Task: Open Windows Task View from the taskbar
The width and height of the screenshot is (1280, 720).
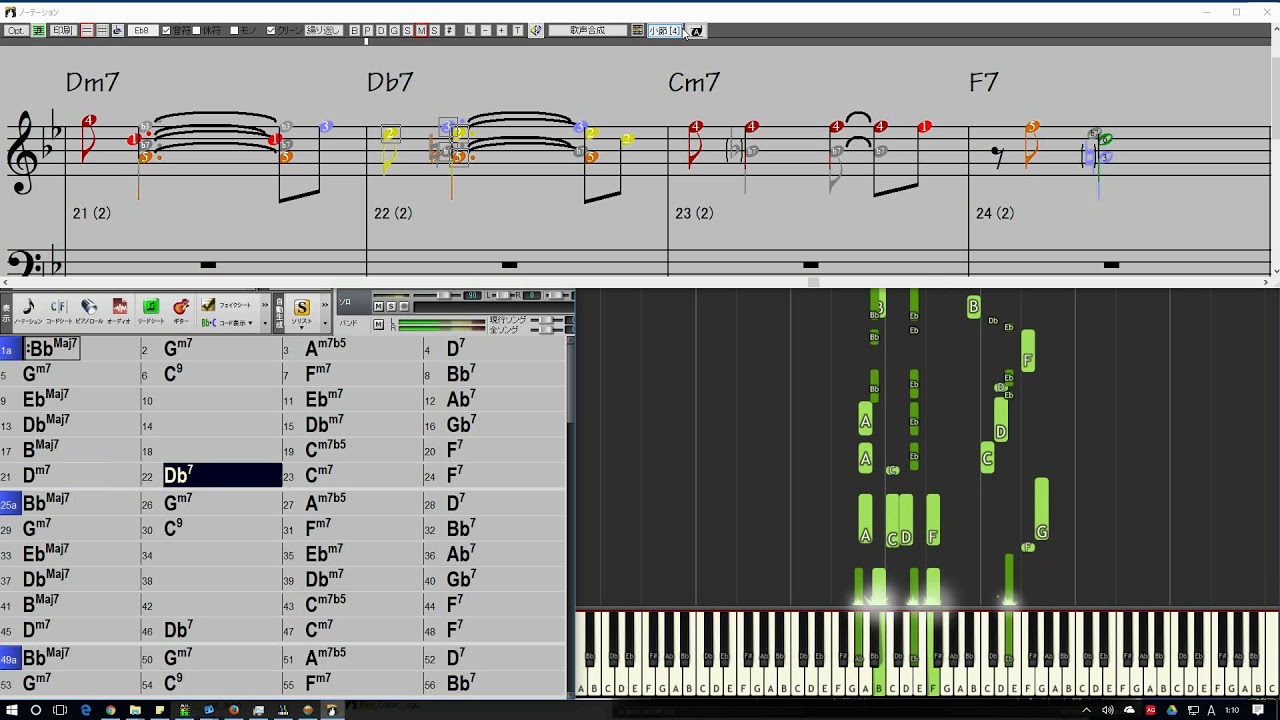Action: pos(60,710)
